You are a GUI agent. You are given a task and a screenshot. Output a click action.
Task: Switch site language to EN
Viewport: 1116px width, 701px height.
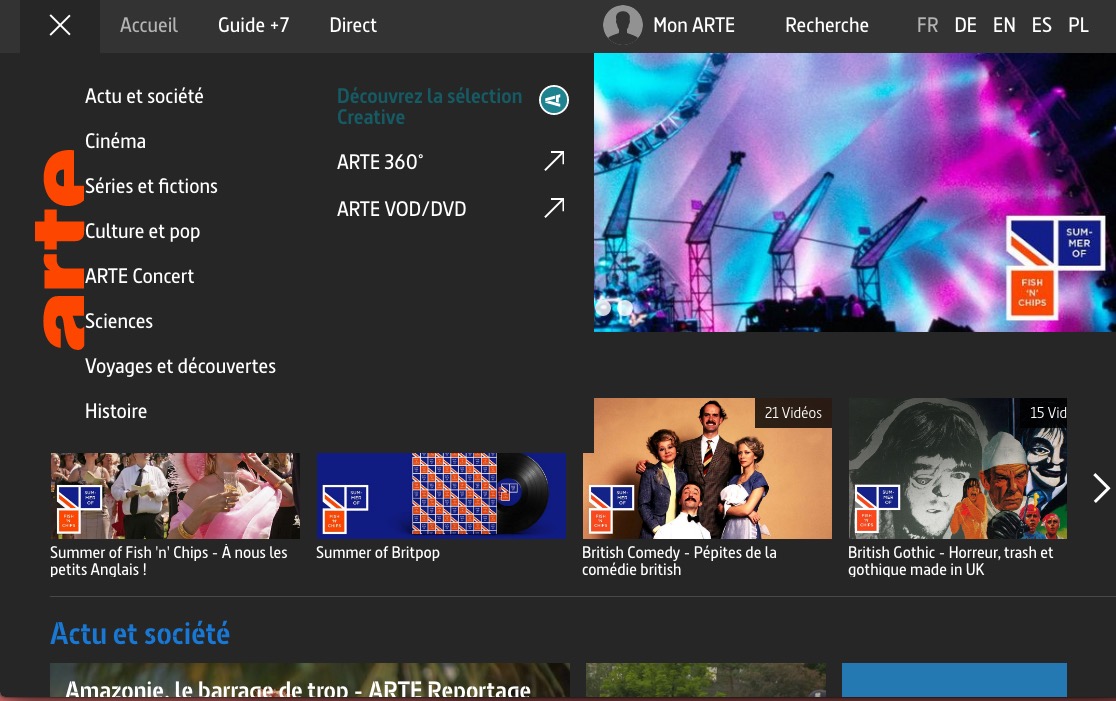(x=1004, y=26)
